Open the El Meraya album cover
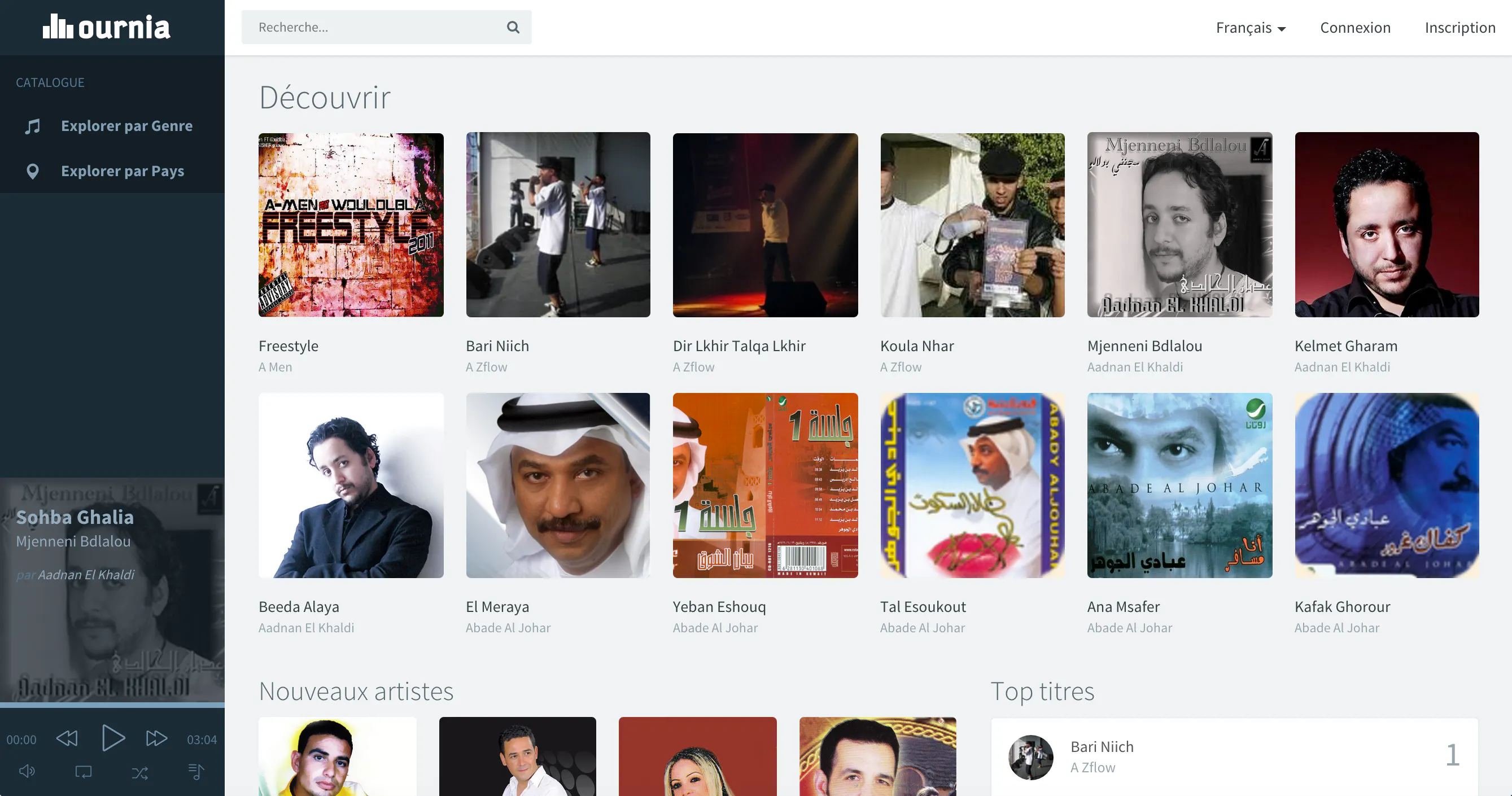This screenshot has width=1512, height=796. (x=558, y=486)
